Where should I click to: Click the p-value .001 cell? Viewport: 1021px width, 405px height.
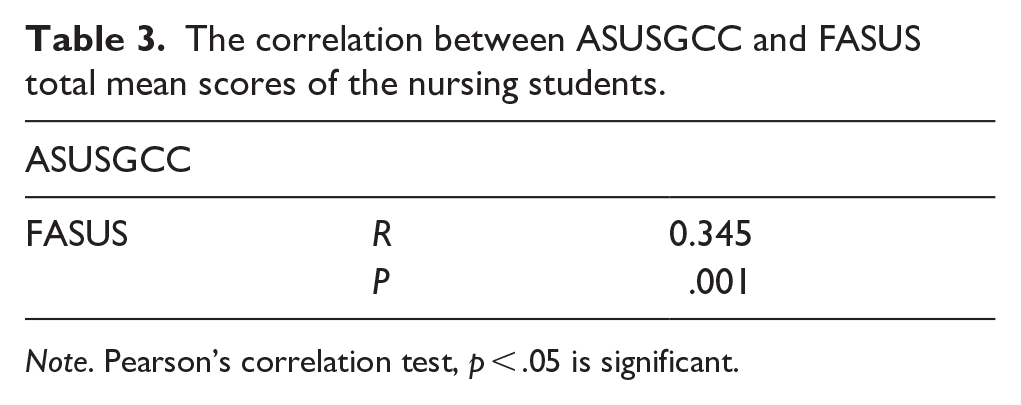718,283
